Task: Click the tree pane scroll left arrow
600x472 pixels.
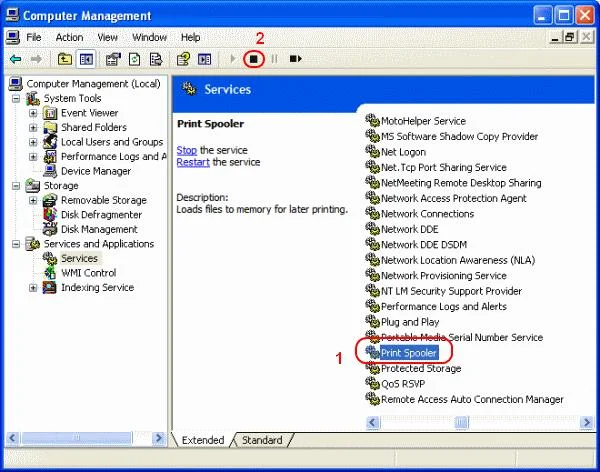Action: 12,438
